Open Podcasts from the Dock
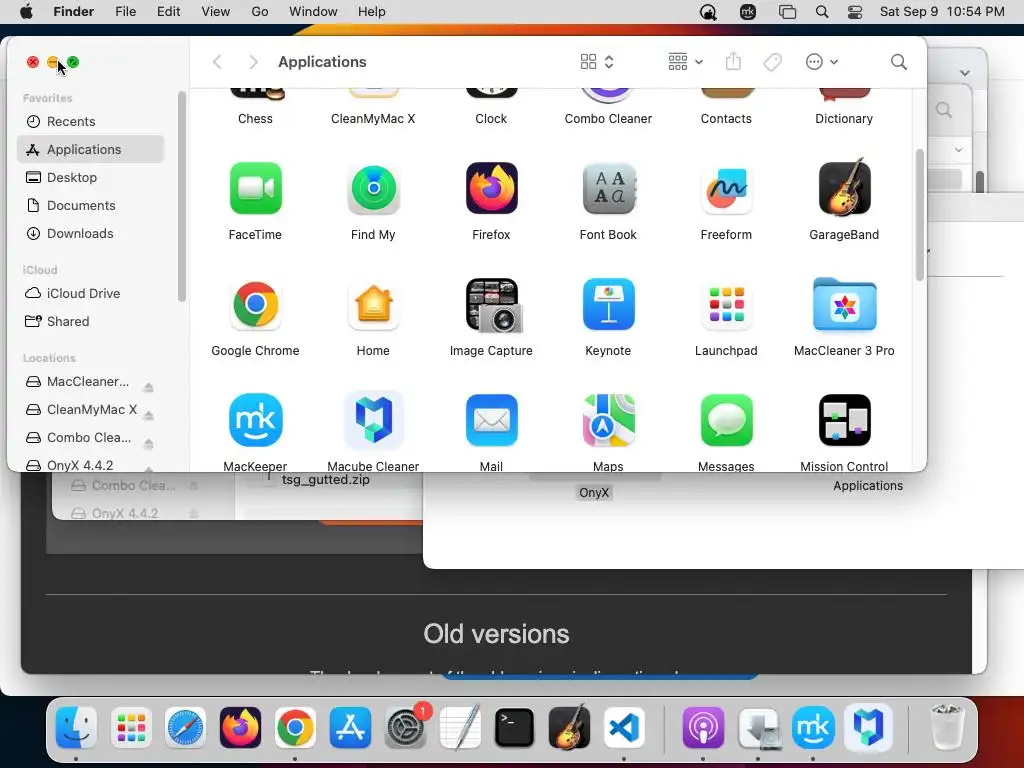The height and width of the screenshot is (768, 1024). coord(703,727)
